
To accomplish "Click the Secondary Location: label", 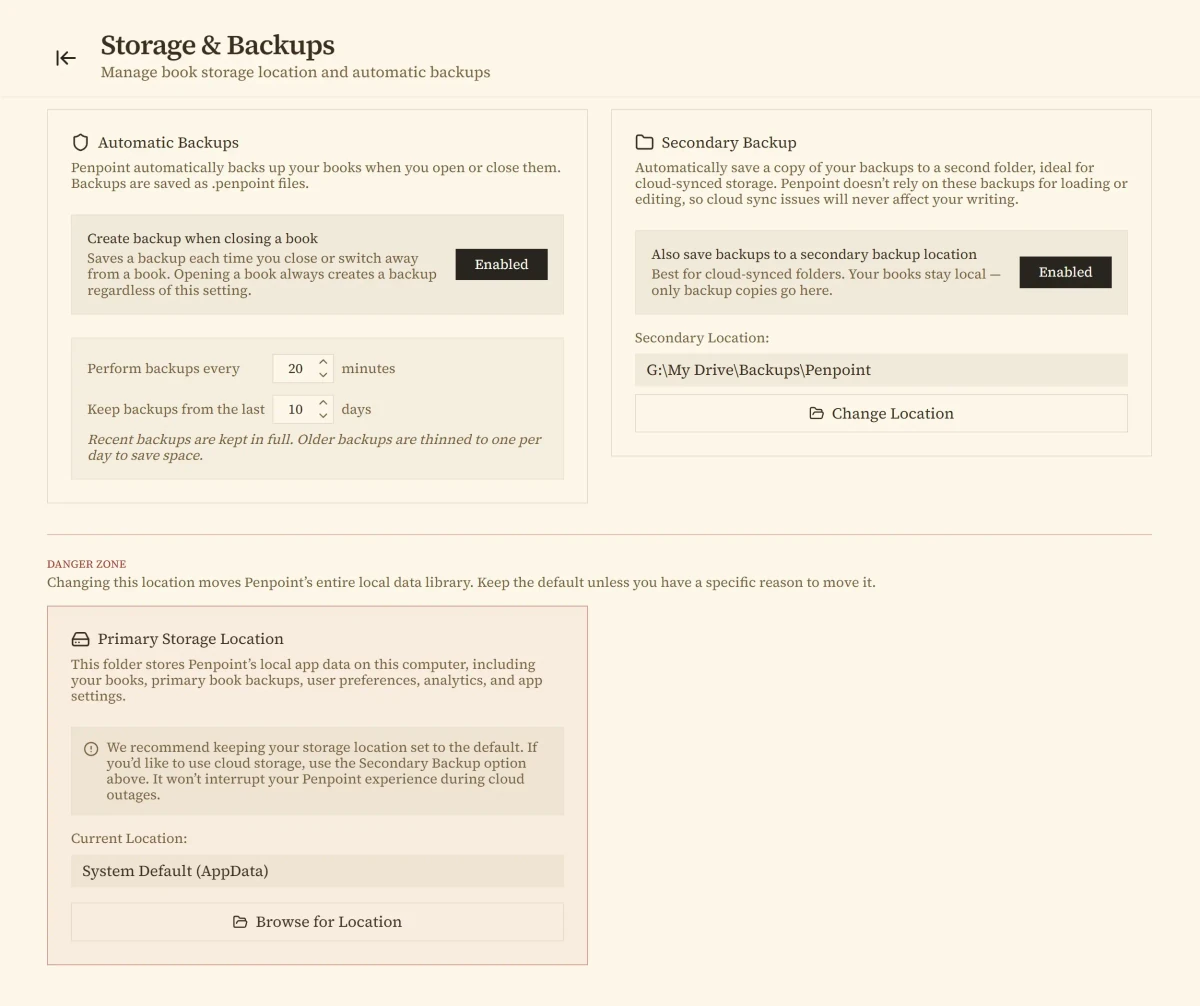I will tap(702, 338).
